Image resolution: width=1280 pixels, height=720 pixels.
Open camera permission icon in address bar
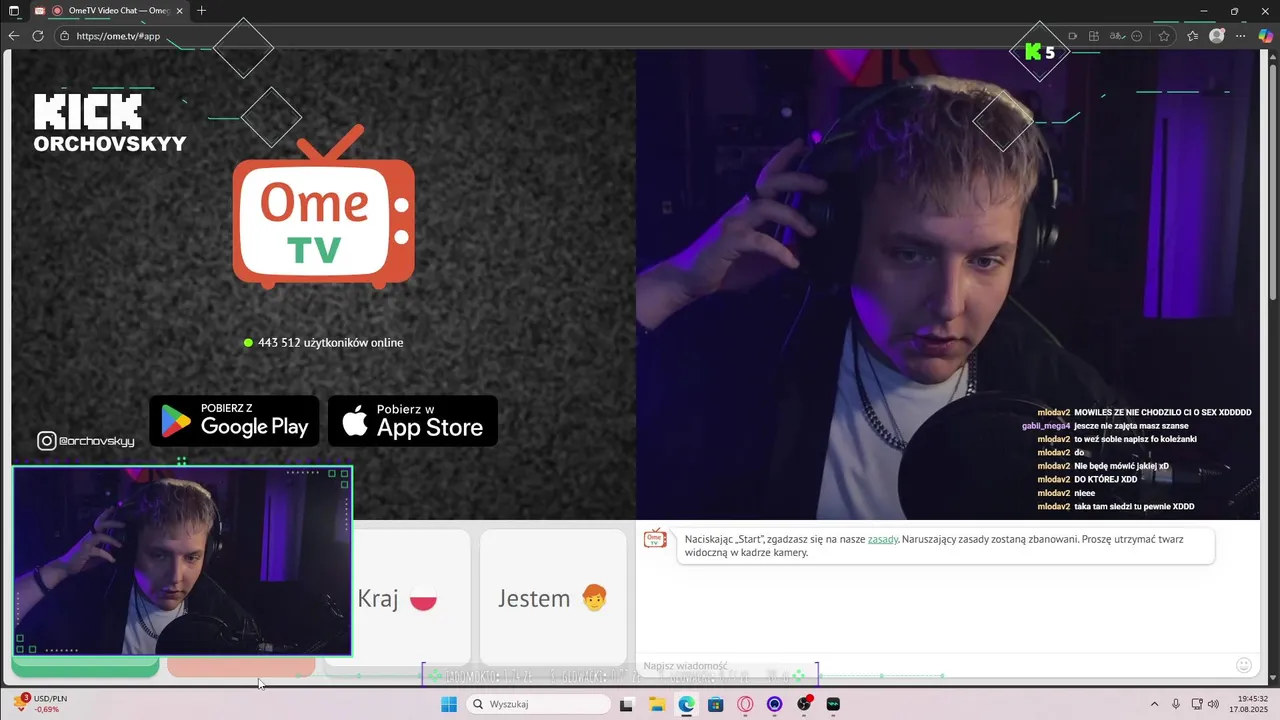click(x=1072, y=36)
